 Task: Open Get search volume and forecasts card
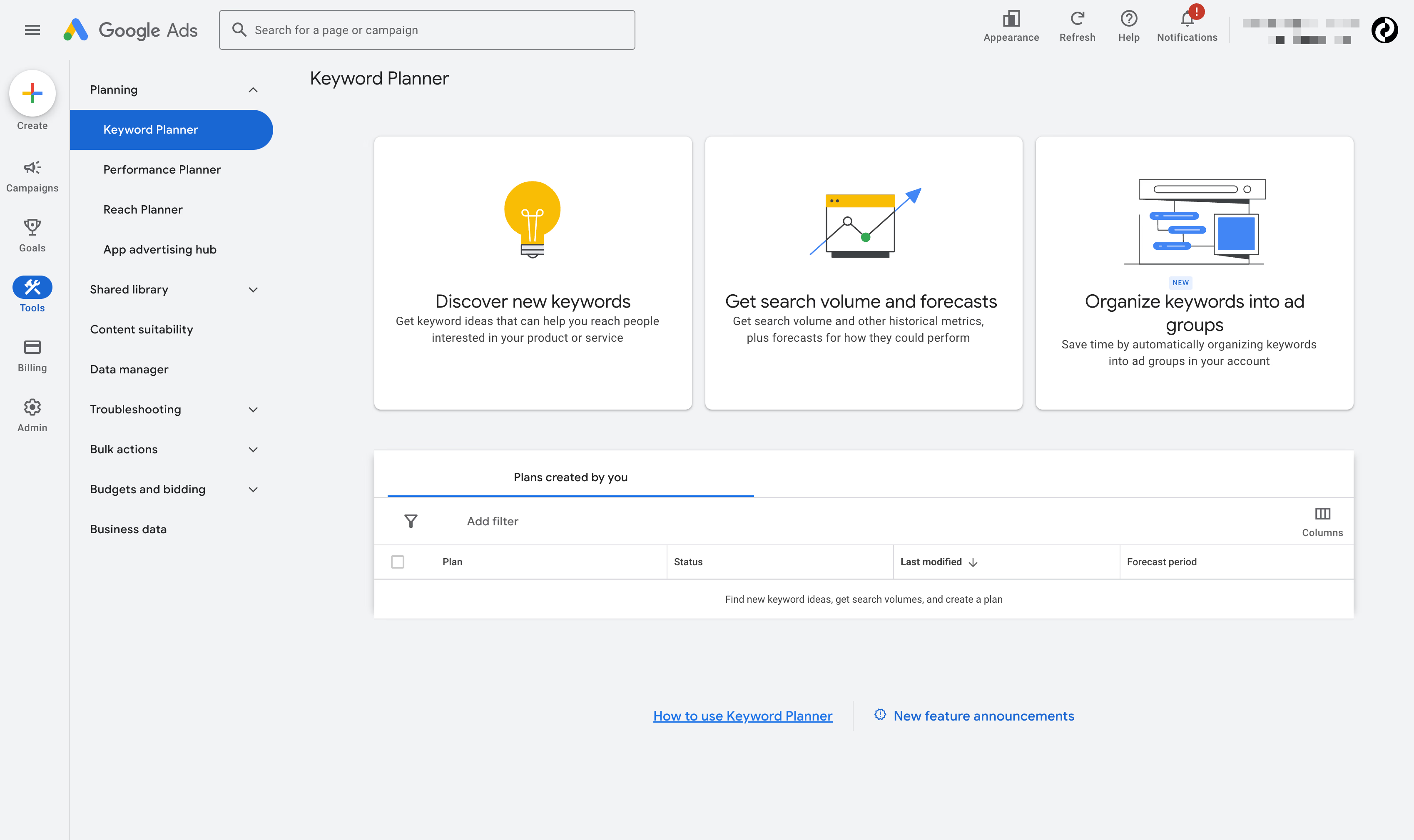pos(863,273)
